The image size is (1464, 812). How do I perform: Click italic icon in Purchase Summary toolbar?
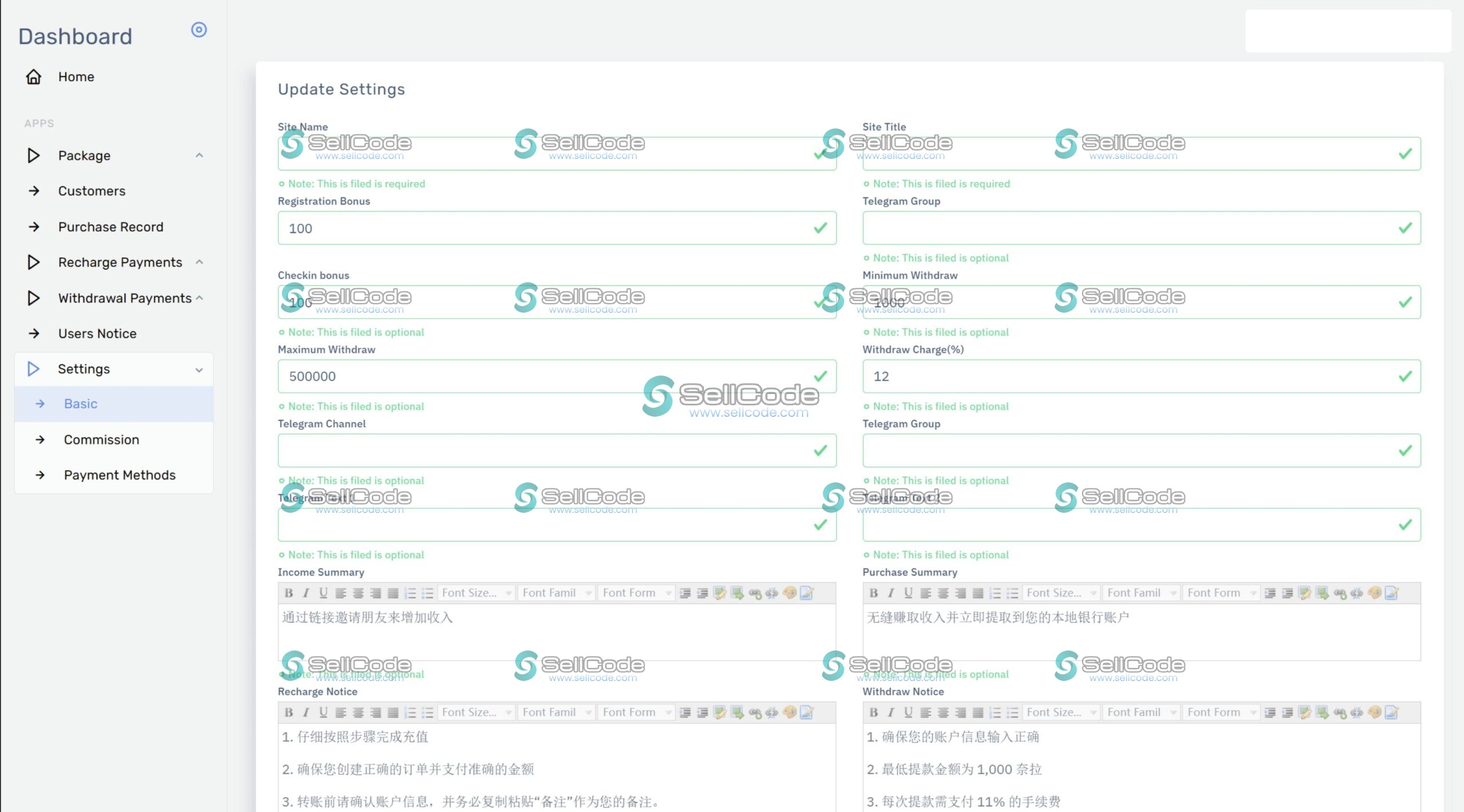[x=891, y=593]
